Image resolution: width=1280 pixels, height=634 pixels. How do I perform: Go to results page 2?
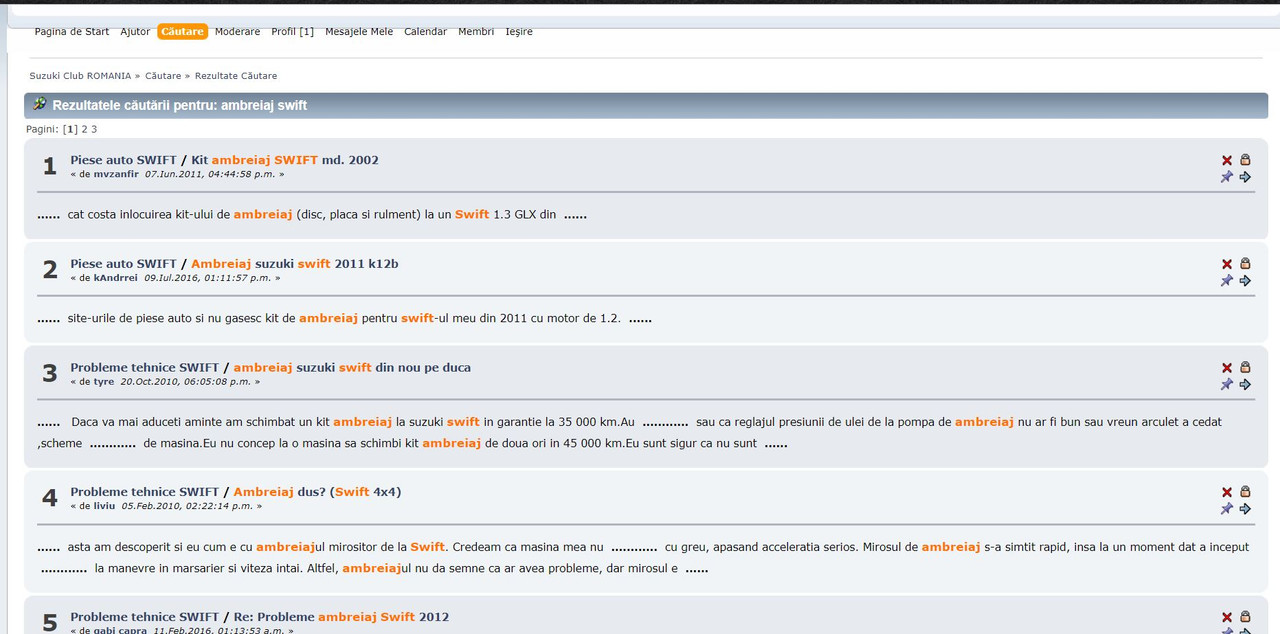click(x=84, y=129)
